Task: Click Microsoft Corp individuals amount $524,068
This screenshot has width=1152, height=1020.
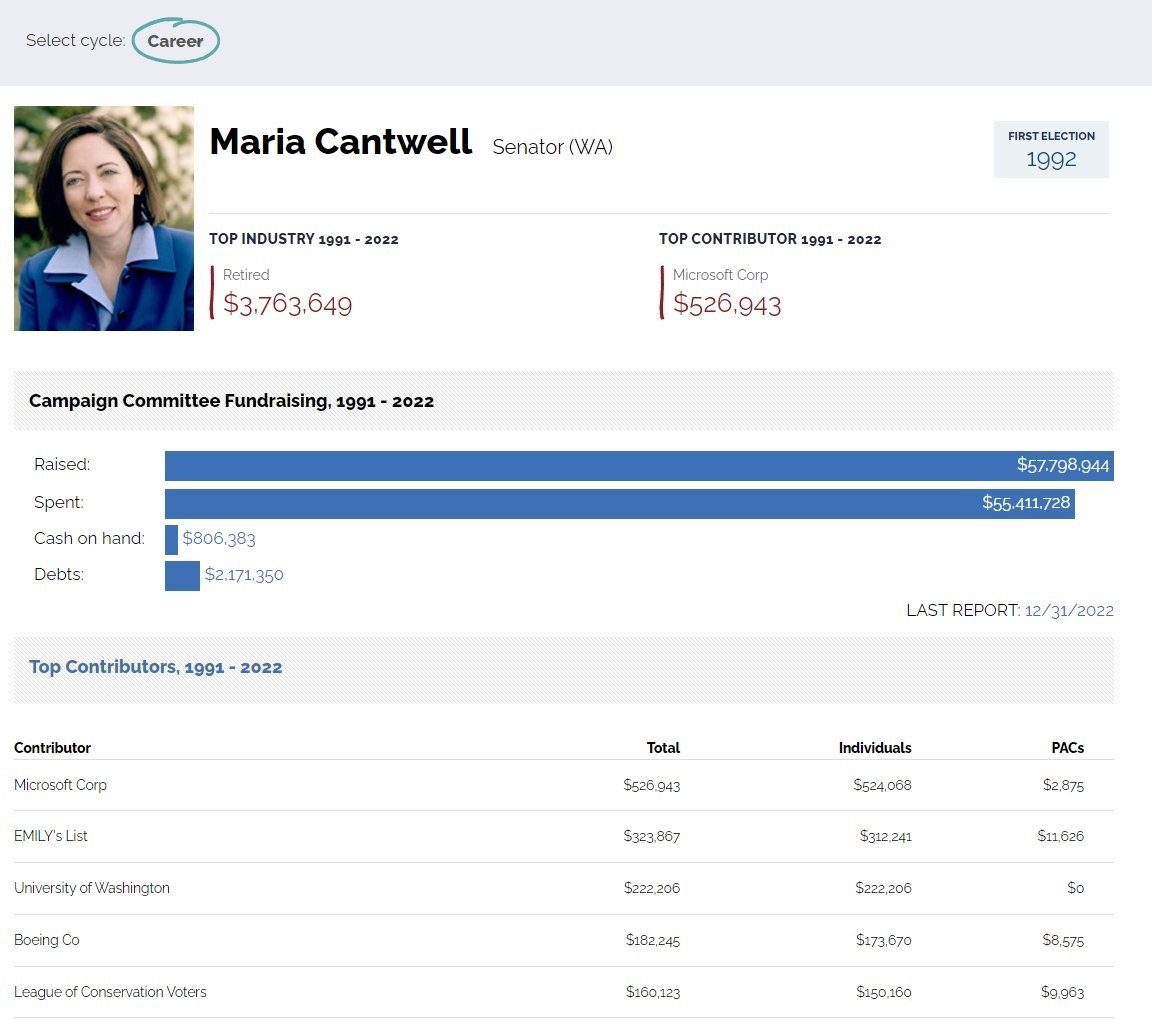Action: point(882,786)
